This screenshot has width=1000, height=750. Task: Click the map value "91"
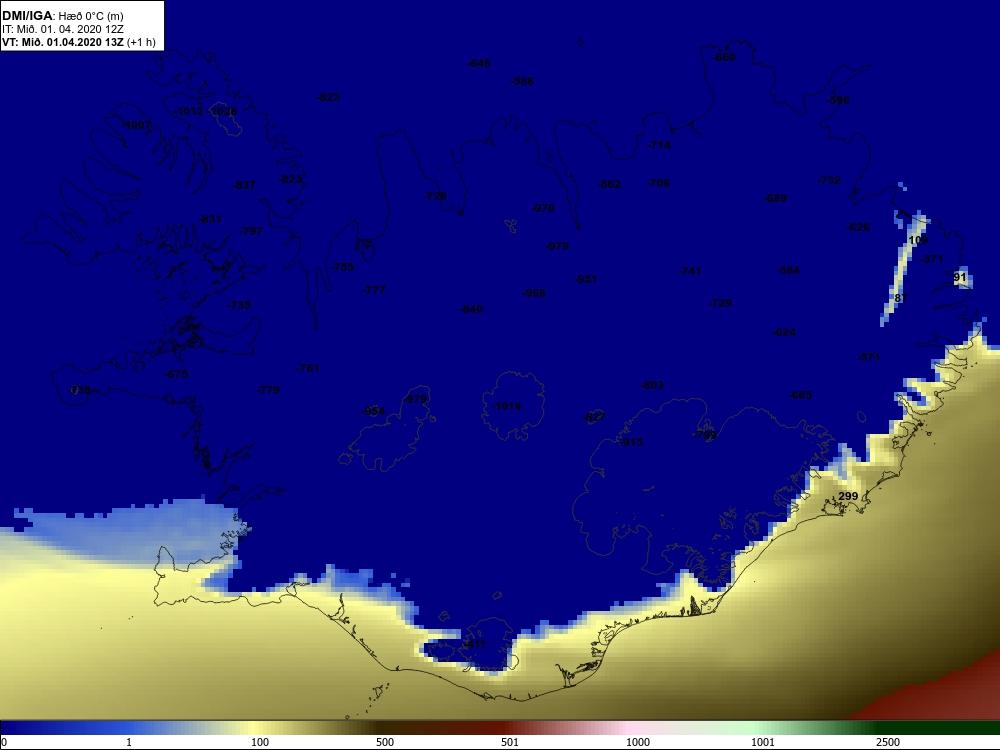pos(960,277)
